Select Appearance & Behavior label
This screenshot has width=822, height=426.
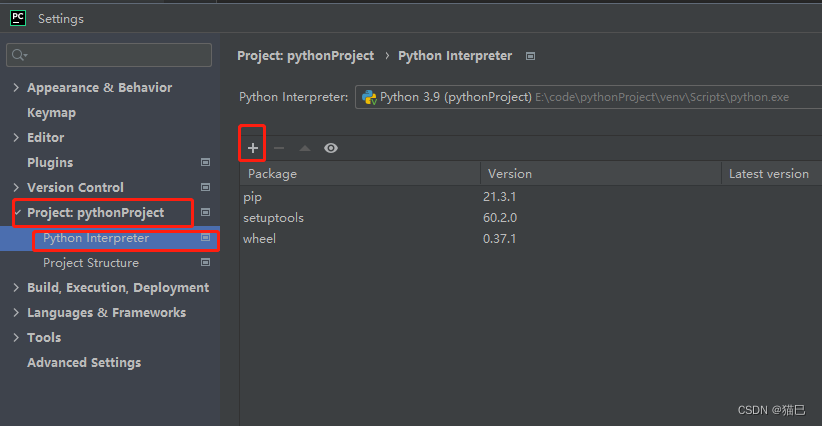[x=100, y=88]
